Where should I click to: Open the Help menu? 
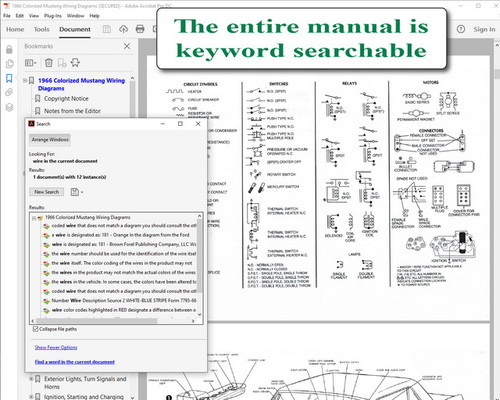click(94, 16)
